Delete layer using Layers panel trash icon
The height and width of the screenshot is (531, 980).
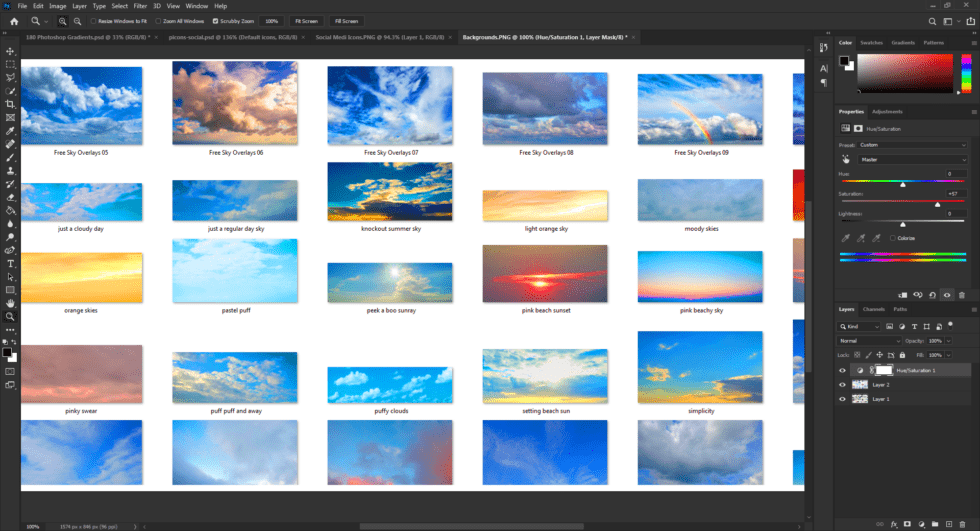(x=962, y=523)
